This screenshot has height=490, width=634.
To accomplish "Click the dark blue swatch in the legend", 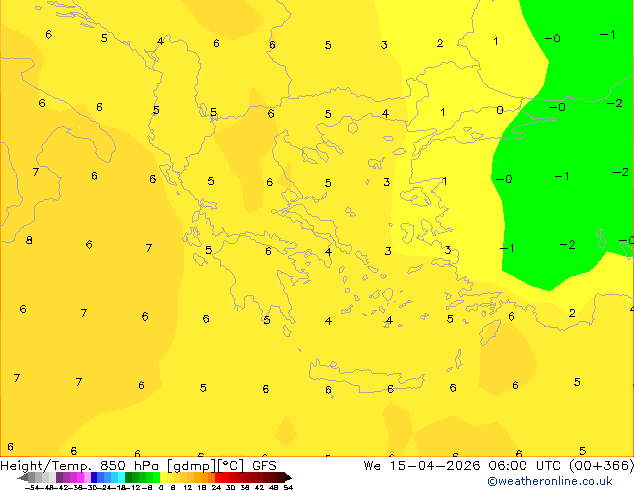I will (x=94, y=477).
